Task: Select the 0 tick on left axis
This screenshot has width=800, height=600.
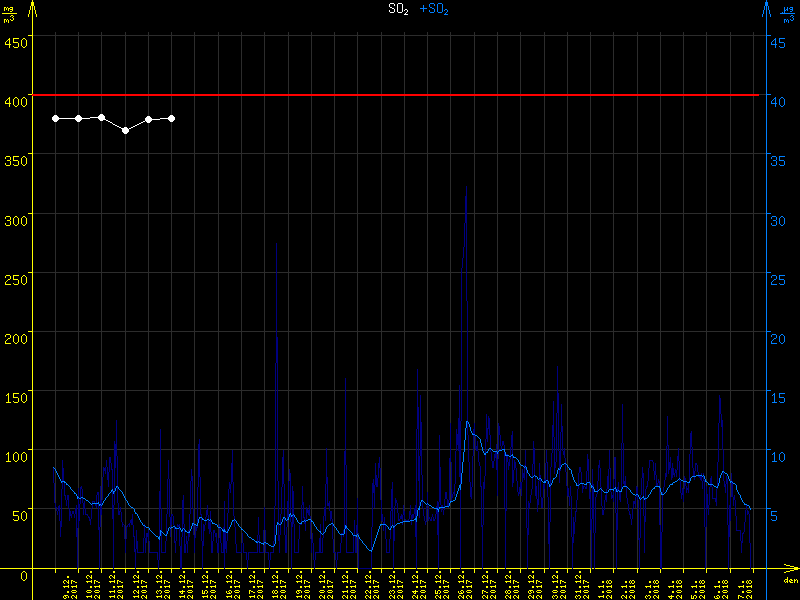Action: (24, 576)
